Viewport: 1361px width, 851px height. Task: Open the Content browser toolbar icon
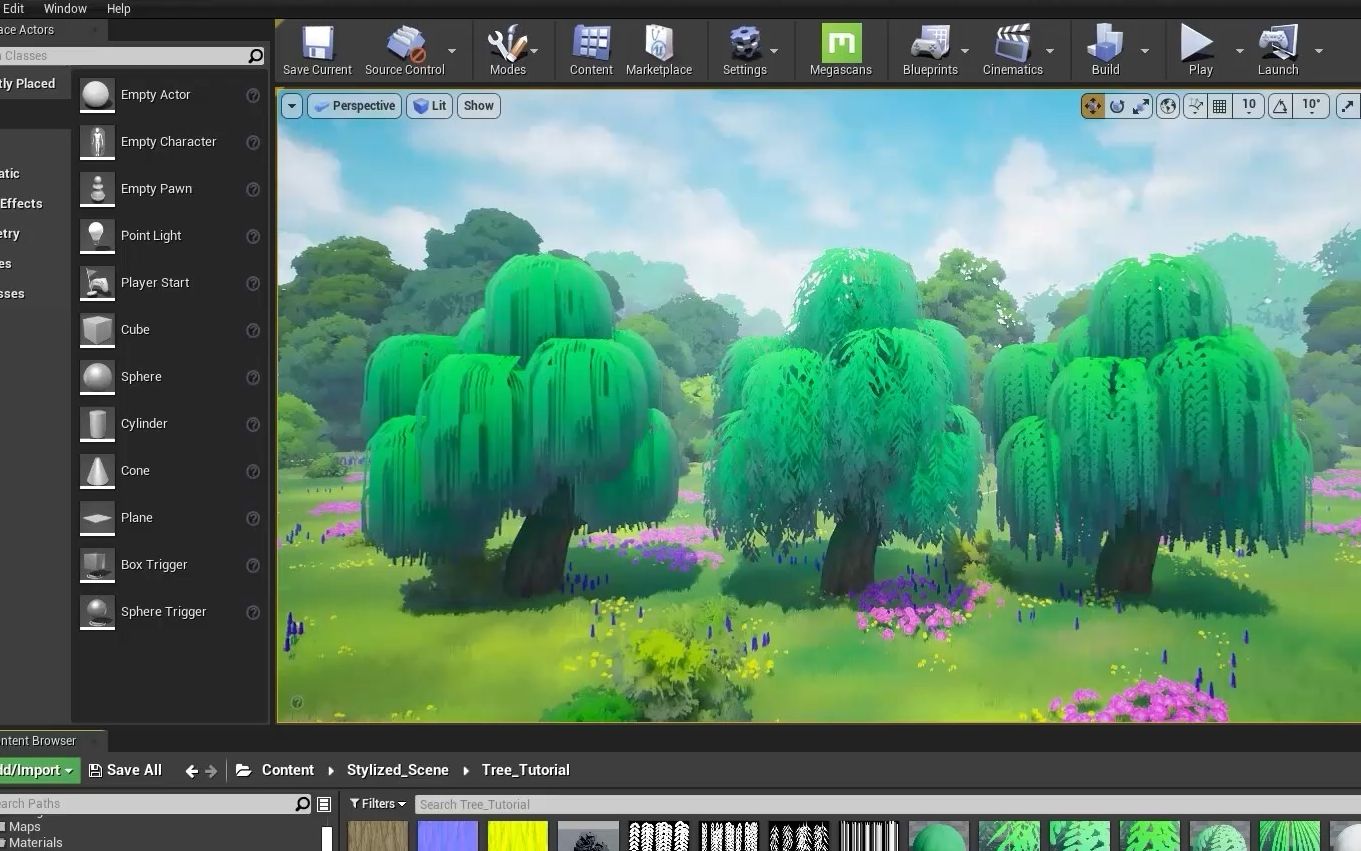click(x=591, y=51)
